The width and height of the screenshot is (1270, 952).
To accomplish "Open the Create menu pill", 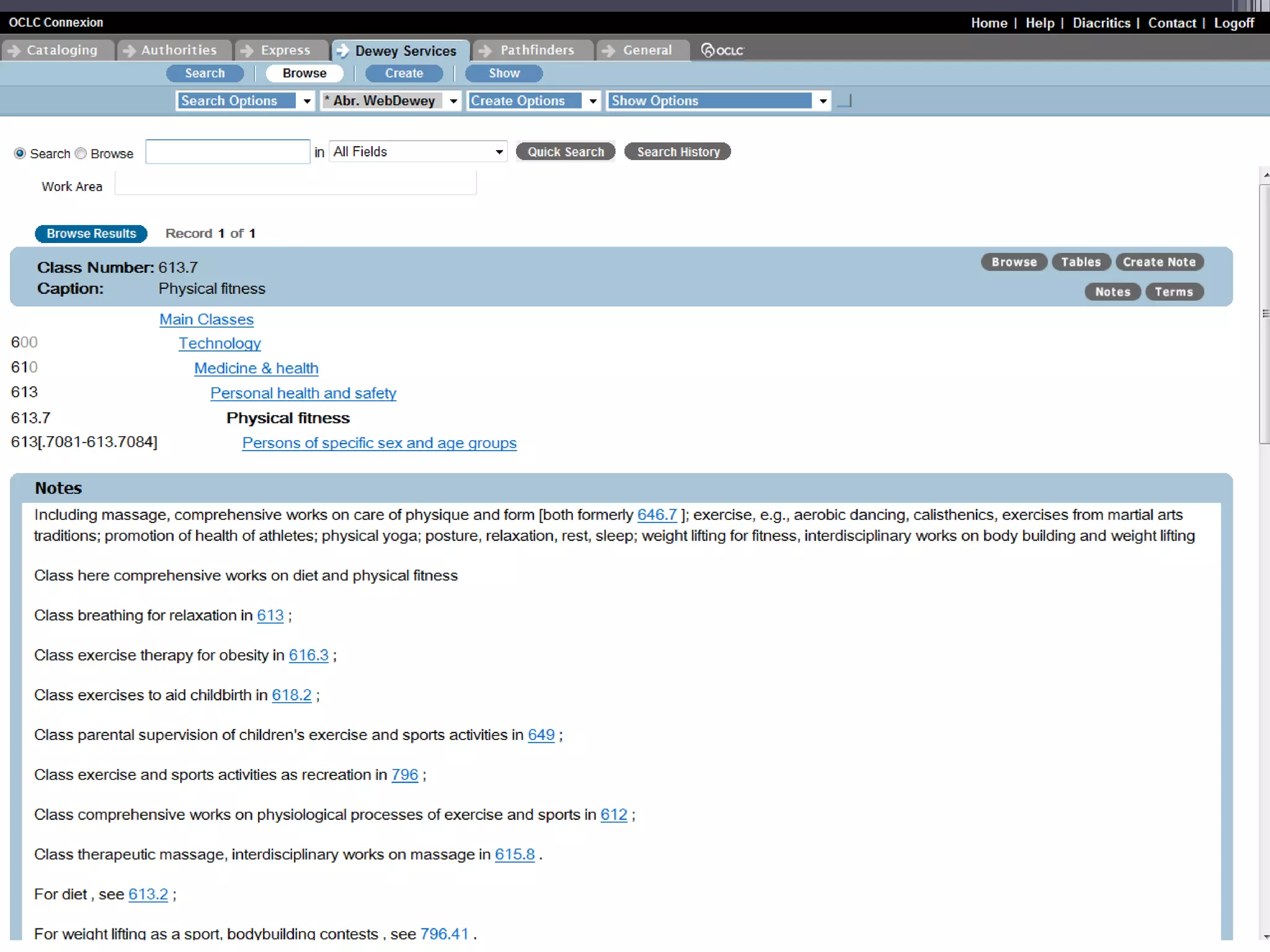I will coord(404,73).
